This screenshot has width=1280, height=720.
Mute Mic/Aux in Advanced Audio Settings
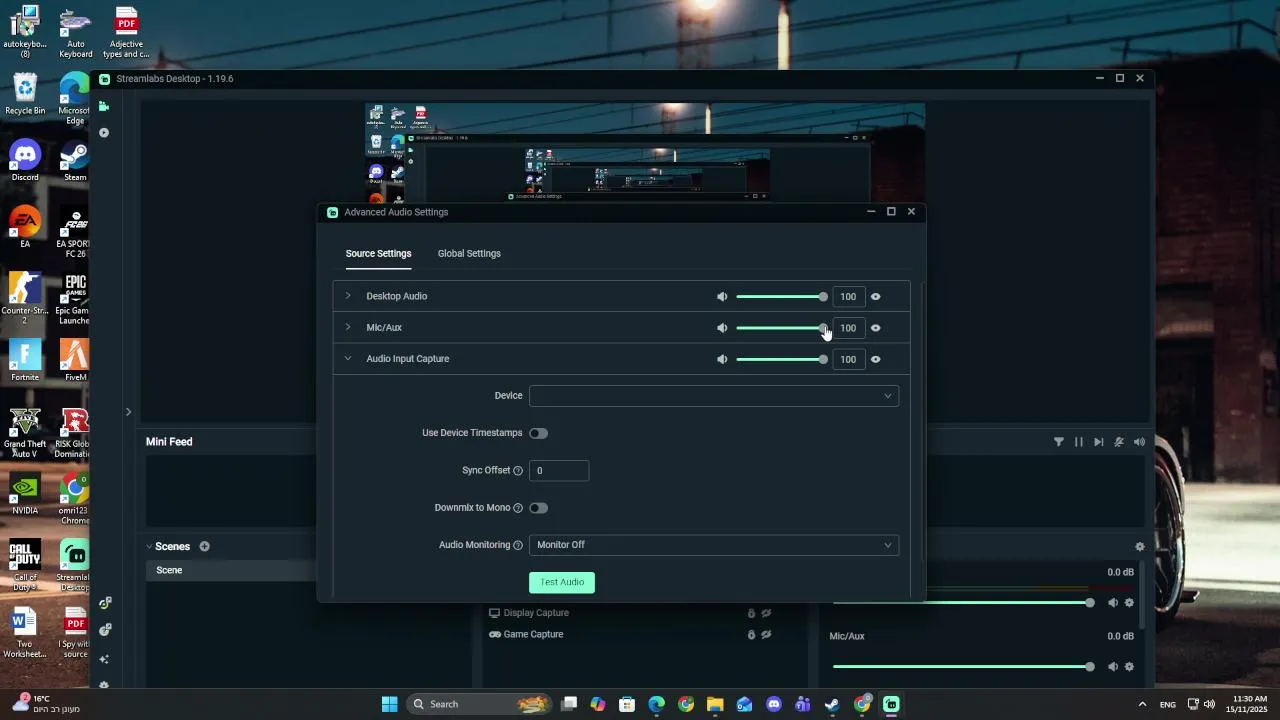(722, 328)
